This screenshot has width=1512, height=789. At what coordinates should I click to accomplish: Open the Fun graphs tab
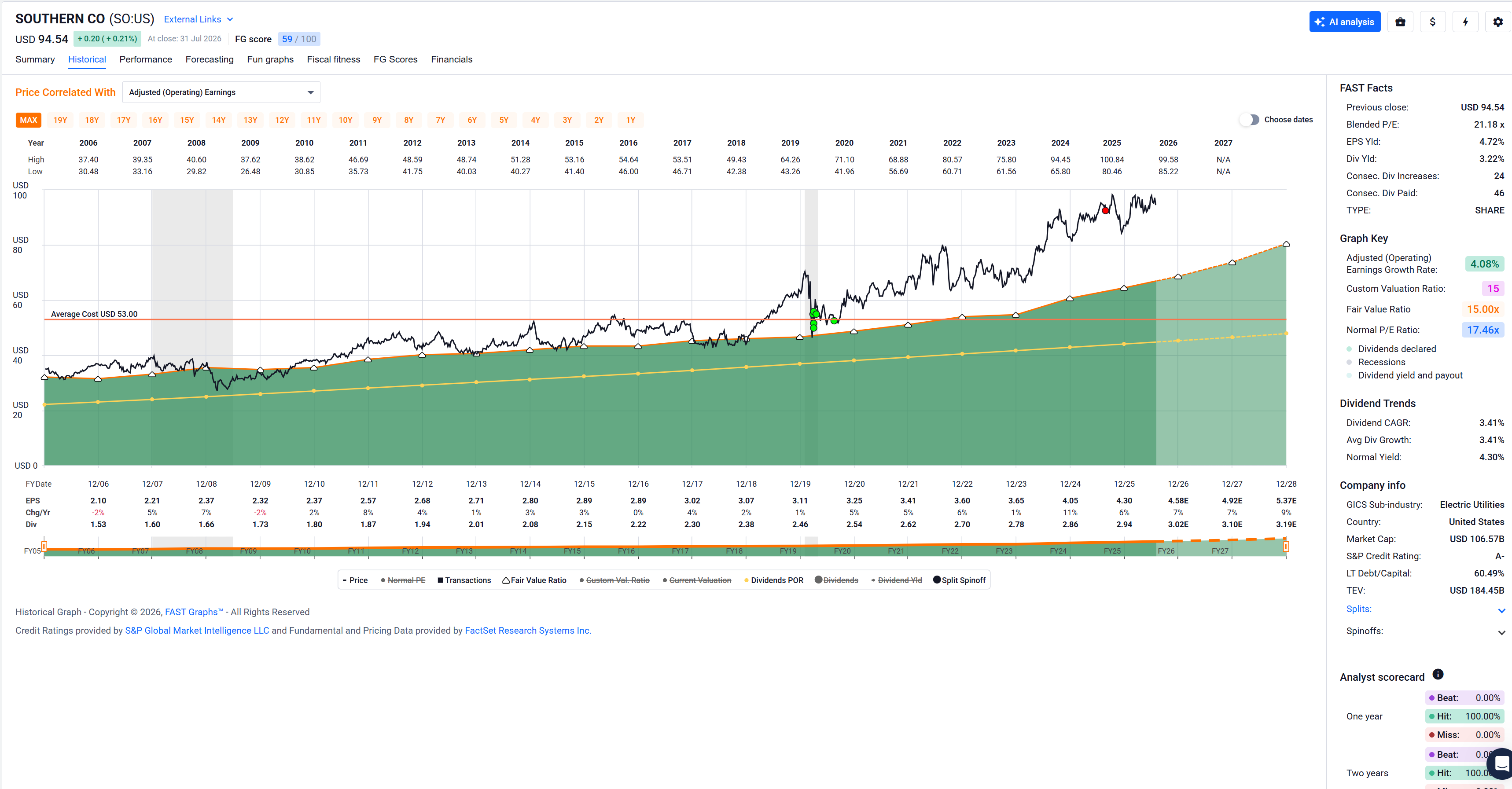coord(270,59)
